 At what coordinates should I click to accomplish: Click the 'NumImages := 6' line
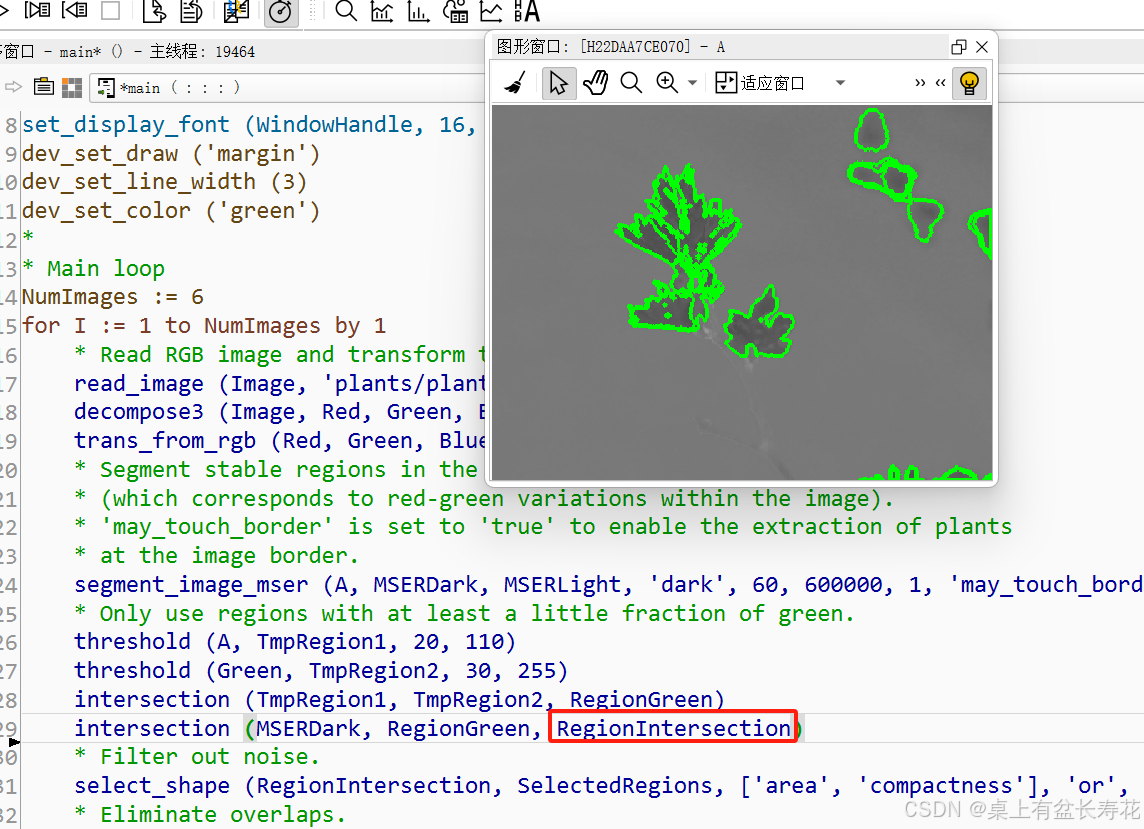tap(112, 297)
